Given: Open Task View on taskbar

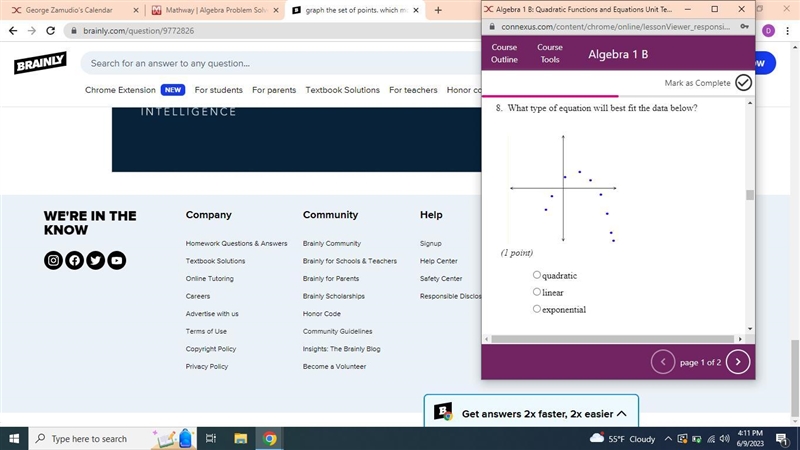Looking at the screenshot, I should pos(211,439).
